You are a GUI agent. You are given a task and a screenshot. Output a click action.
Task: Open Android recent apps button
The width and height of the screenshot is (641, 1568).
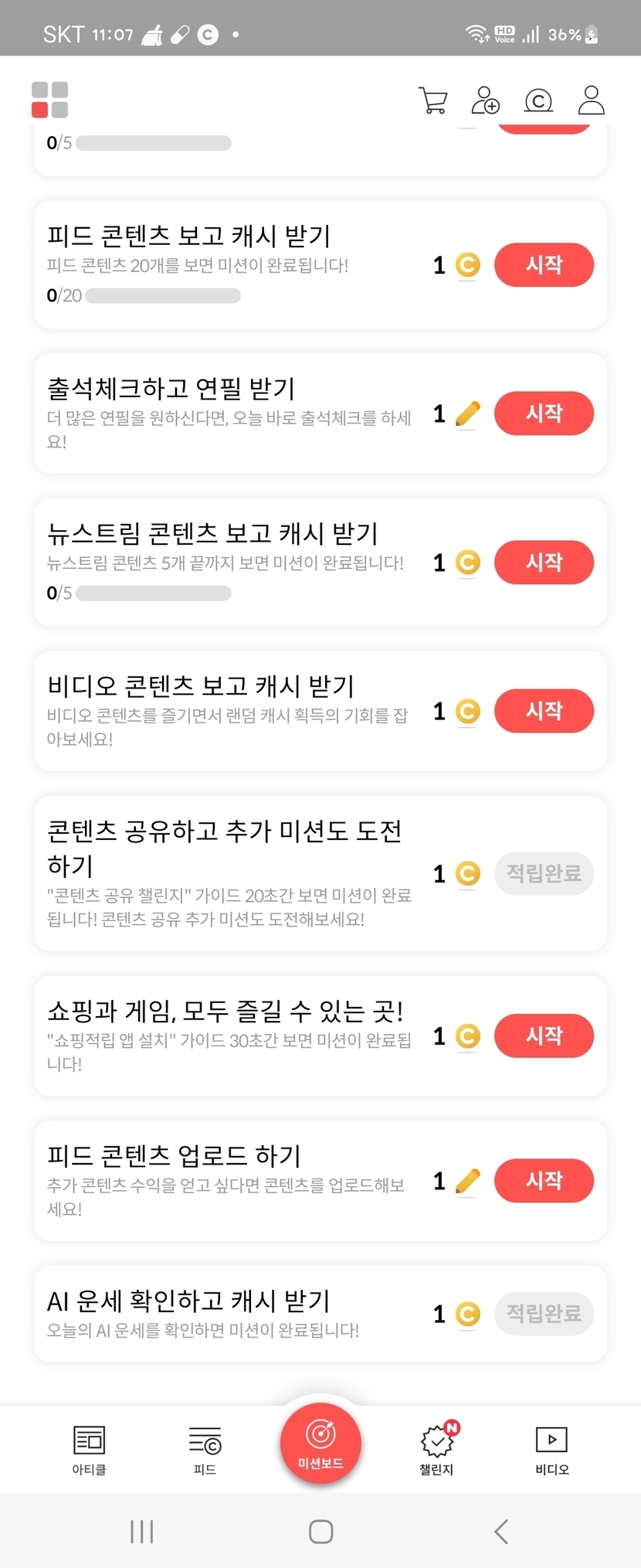[142, 1531]
